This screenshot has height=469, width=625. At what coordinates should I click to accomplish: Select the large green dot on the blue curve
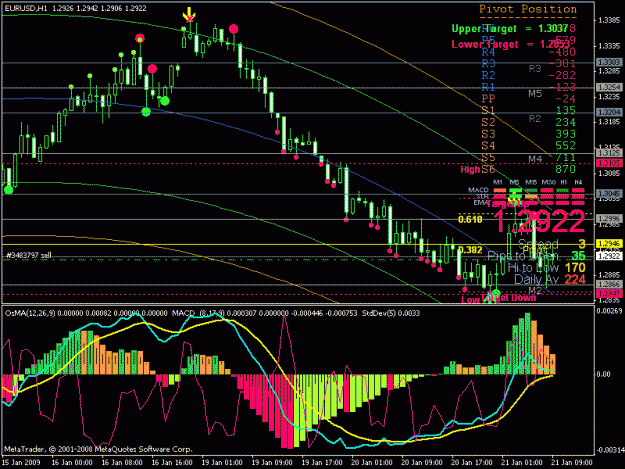146,112
